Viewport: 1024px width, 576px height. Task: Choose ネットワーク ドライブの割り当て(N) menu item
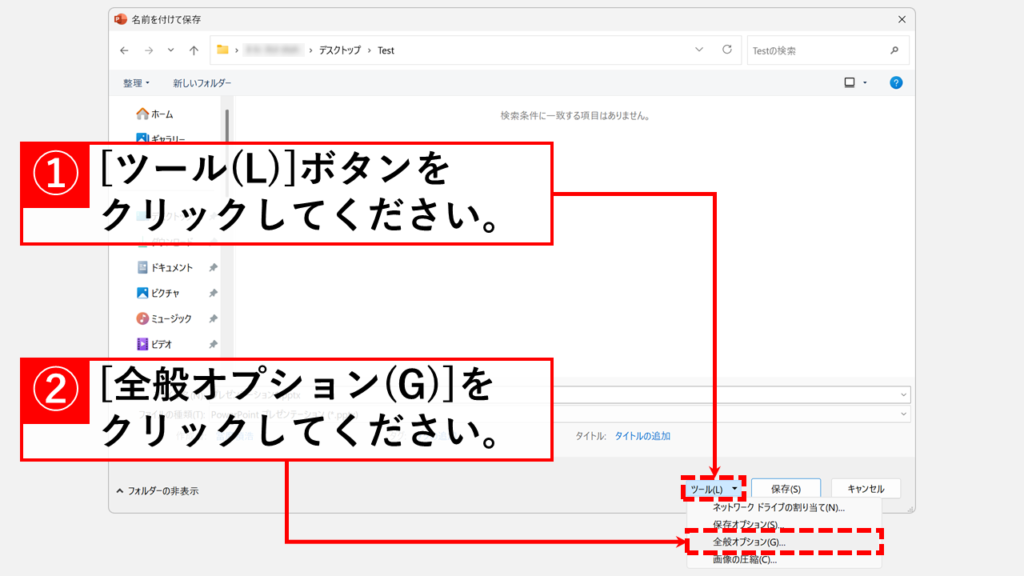tap(784, 507)
